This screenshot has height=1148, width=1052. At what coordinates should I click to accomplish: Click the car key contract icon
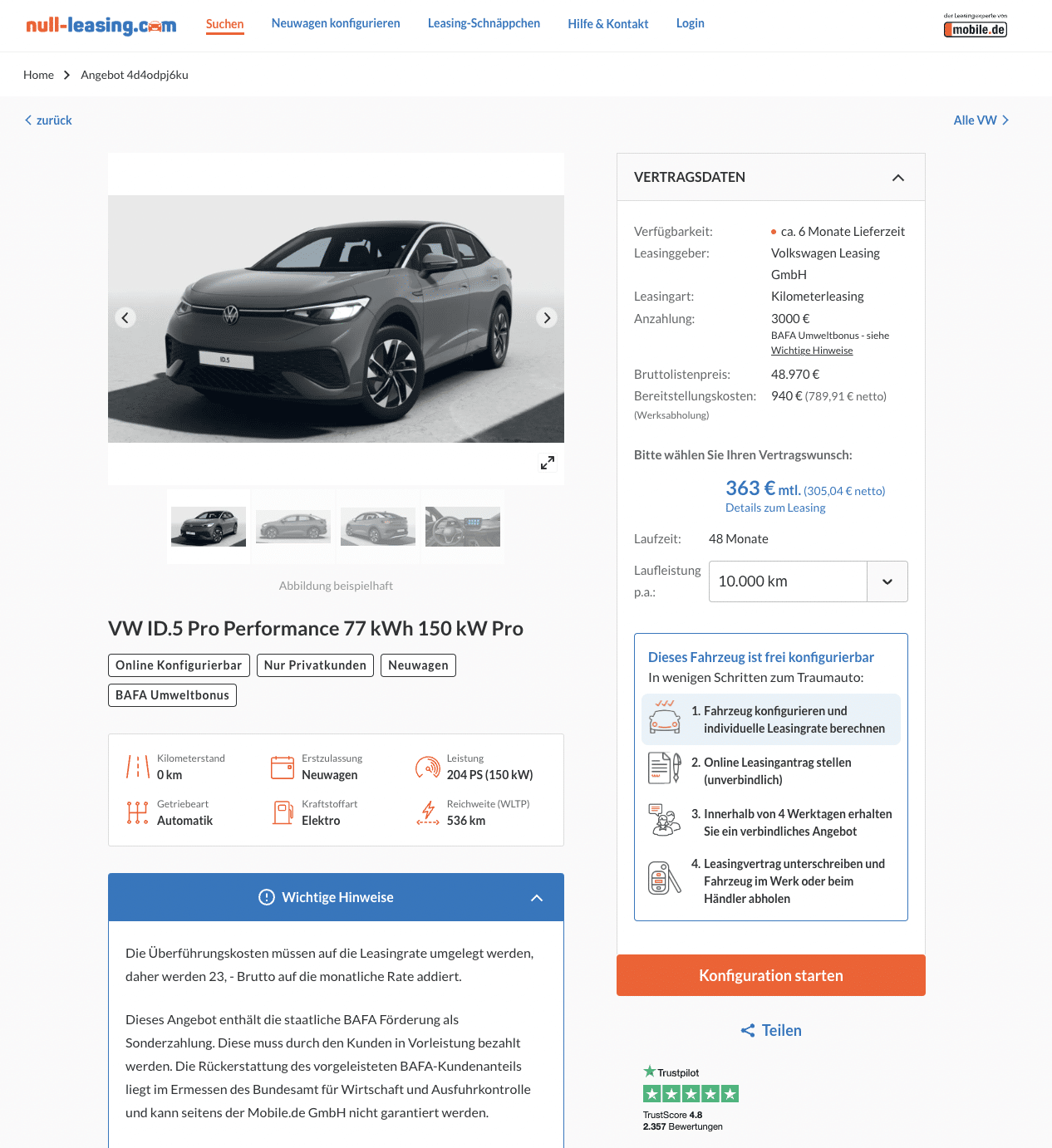click(665, 878)
